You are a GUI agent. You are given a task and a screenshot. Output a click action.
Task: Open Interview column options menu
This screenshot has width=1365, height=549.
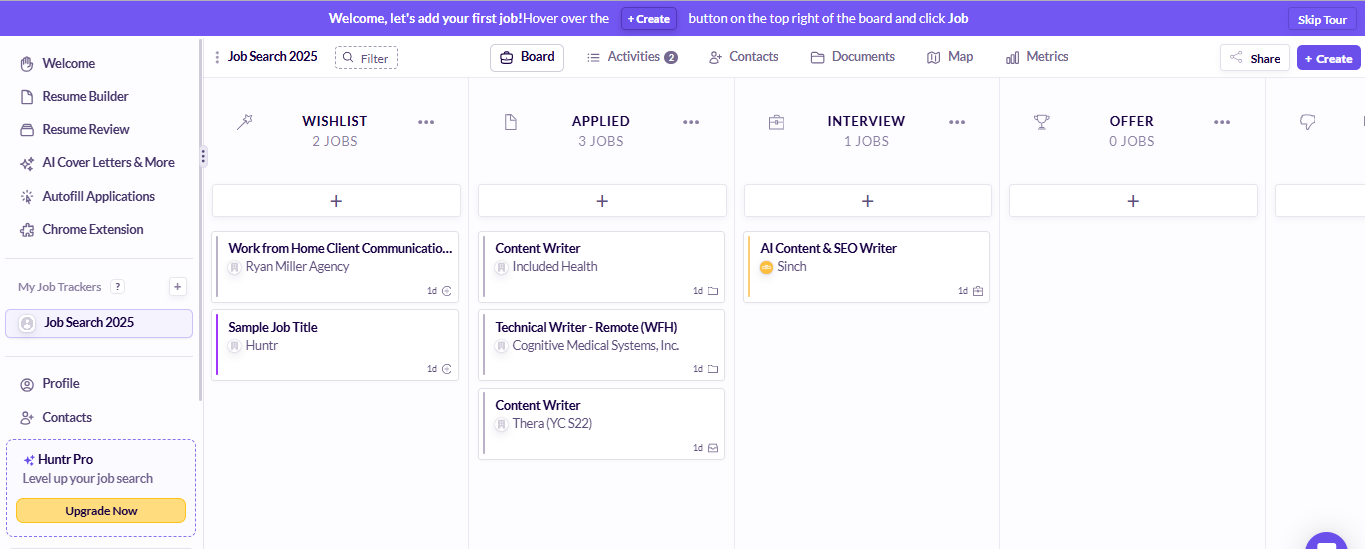pos(957,122)
